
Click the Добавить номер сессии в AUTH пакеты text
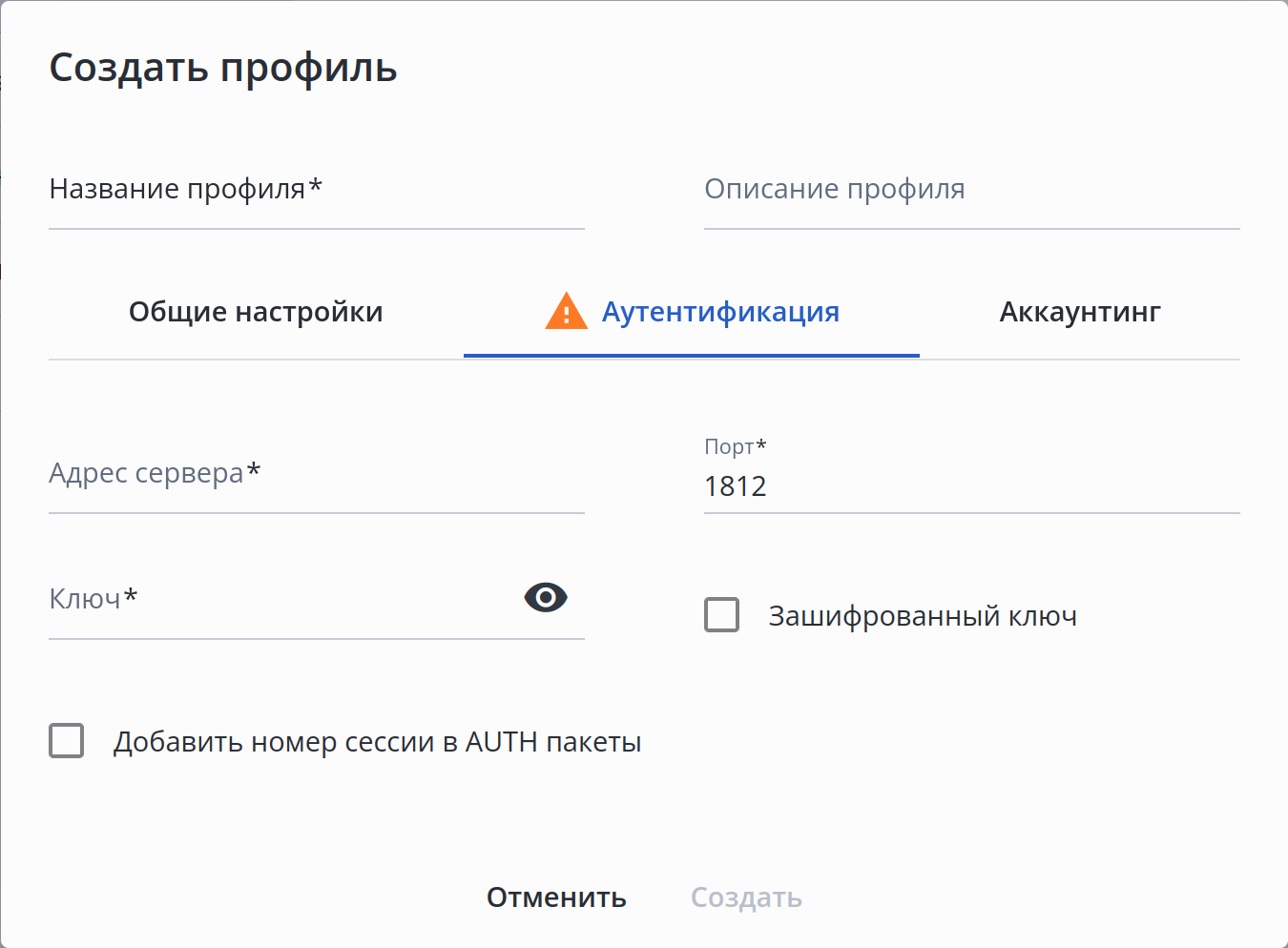[377, 742]
